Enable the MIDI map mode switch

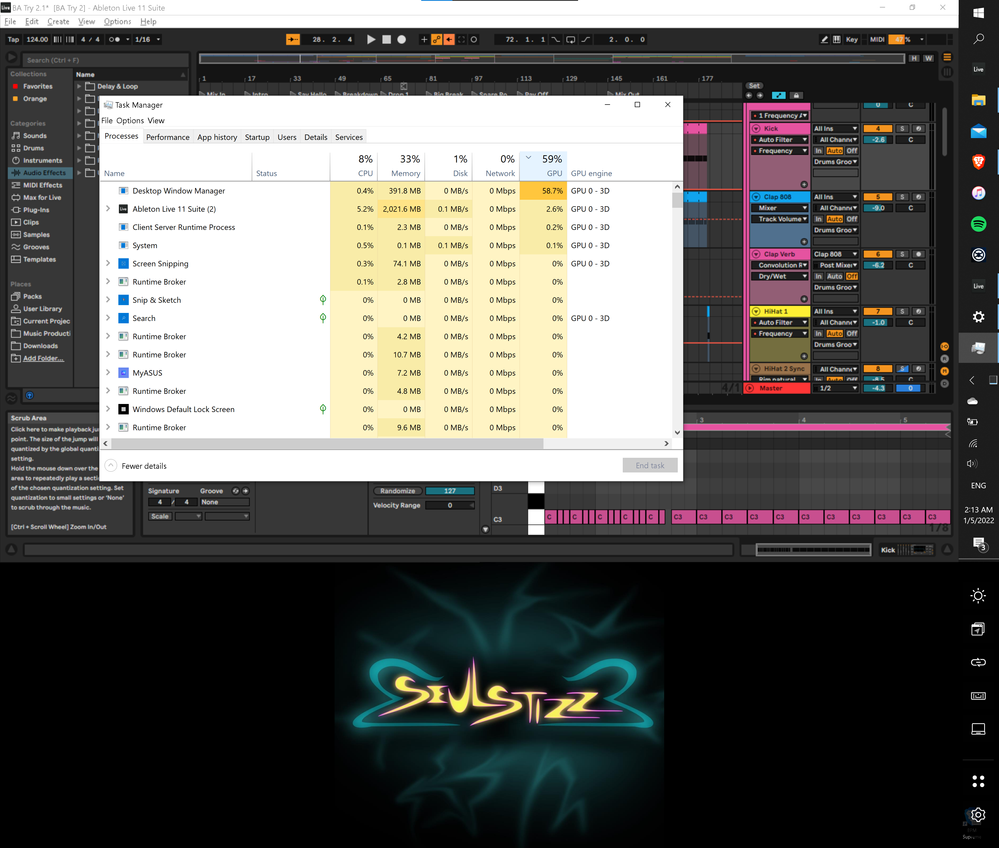pos(877,40)
